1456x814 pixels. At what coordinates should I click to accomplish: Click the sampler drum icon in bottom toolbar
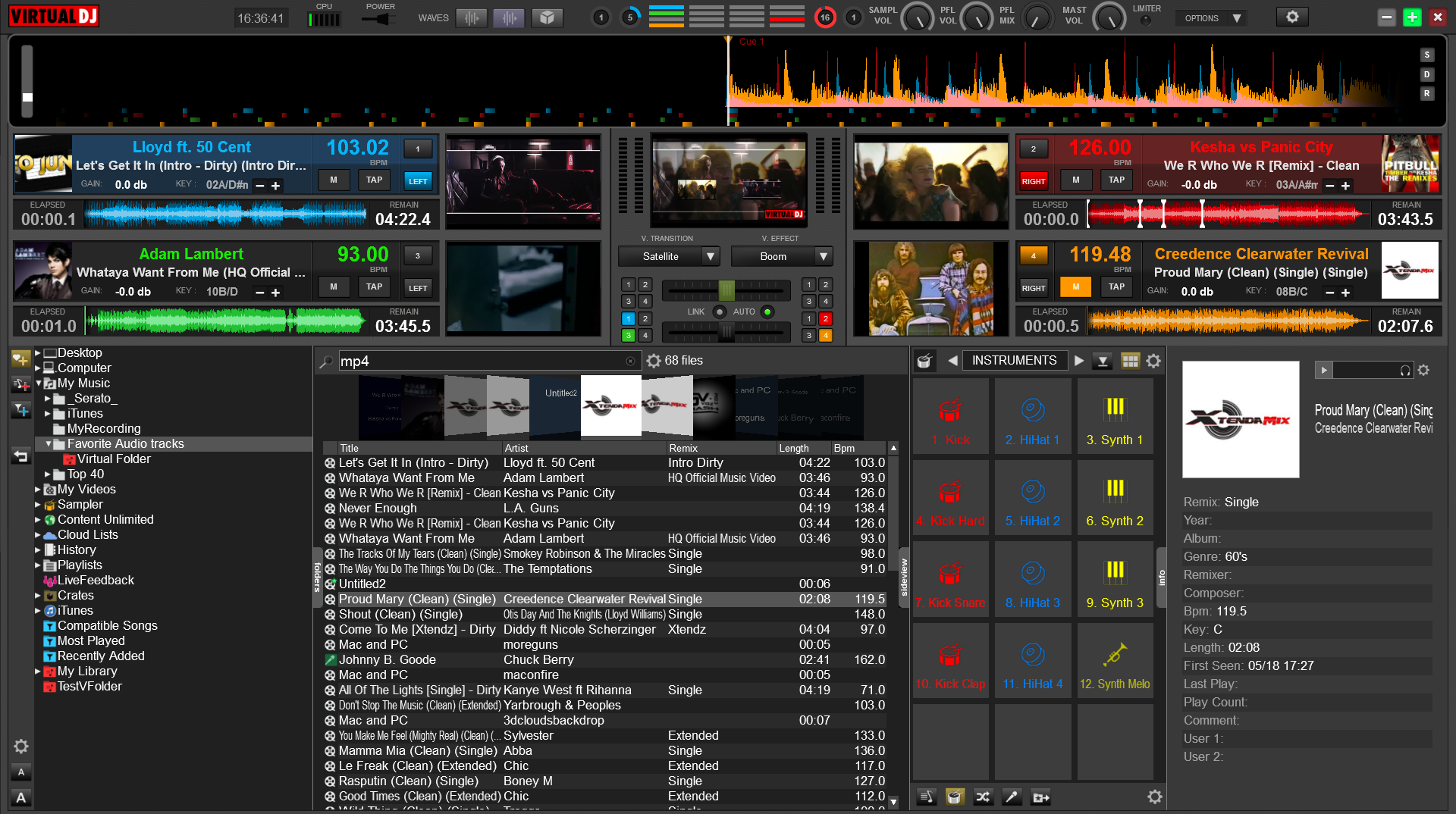(x=955, y=797)
